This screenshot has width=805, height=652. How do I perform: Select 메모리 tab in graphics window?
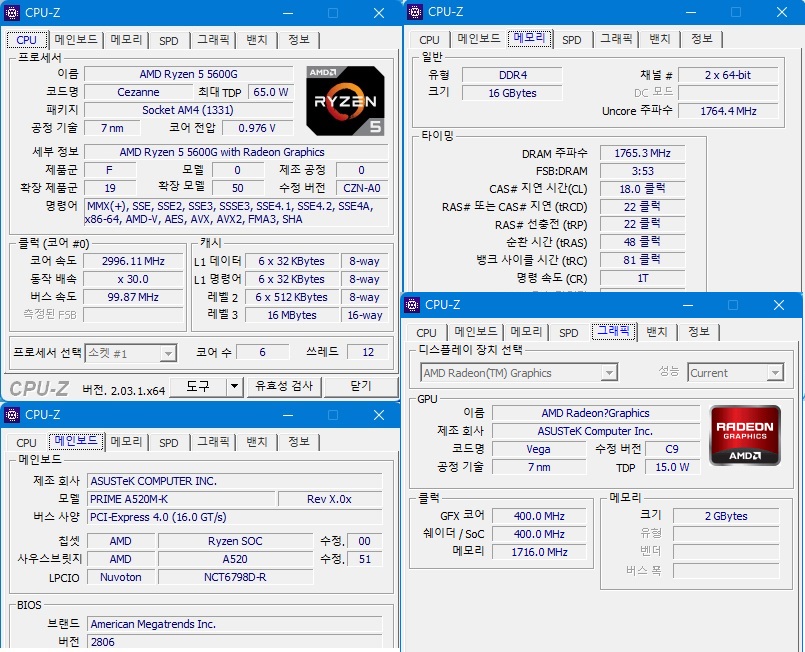526,332
